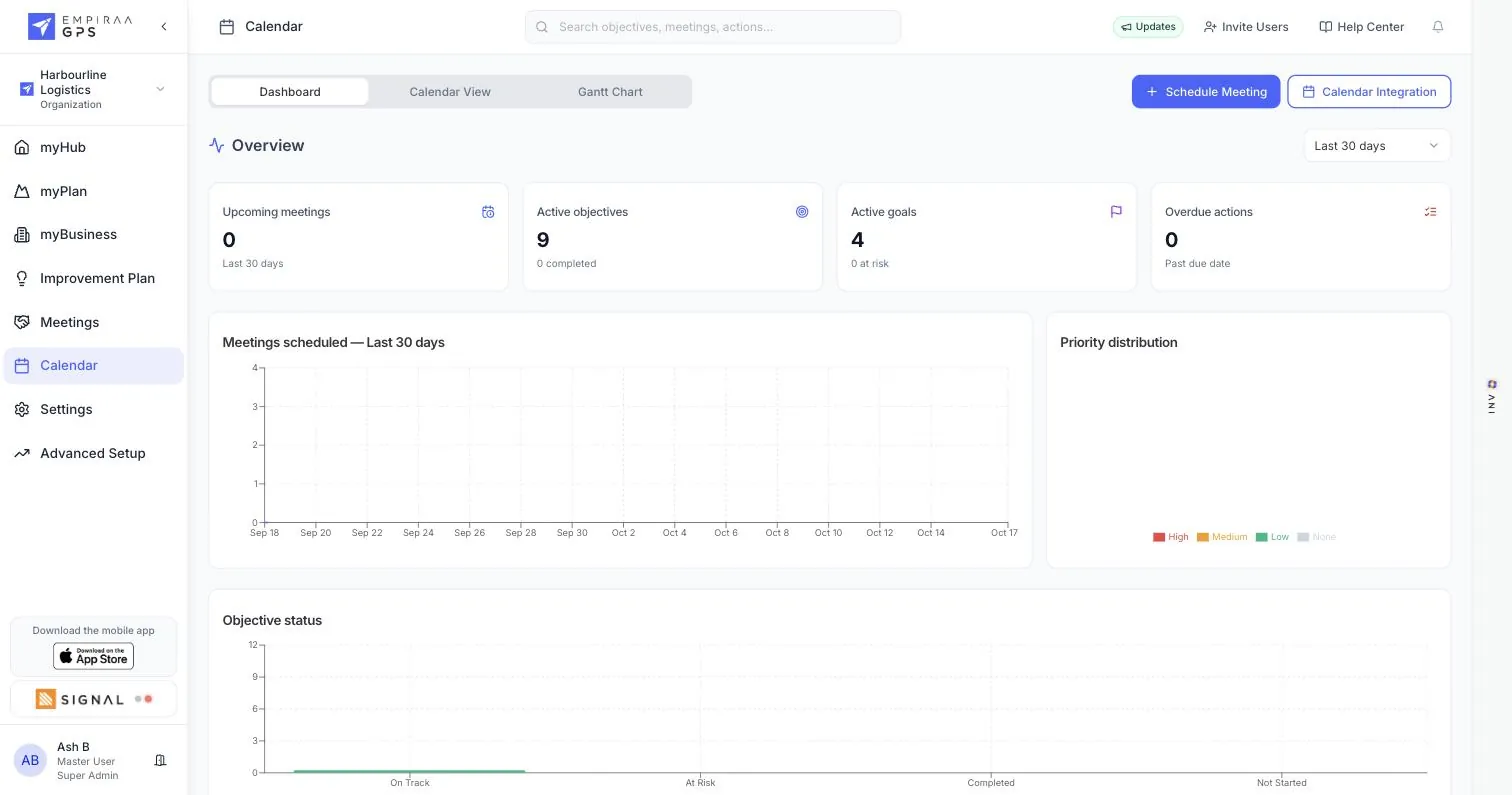Navigate to myBusiness
Viewport: 1512px width, 795px height.
coord(93,234)
